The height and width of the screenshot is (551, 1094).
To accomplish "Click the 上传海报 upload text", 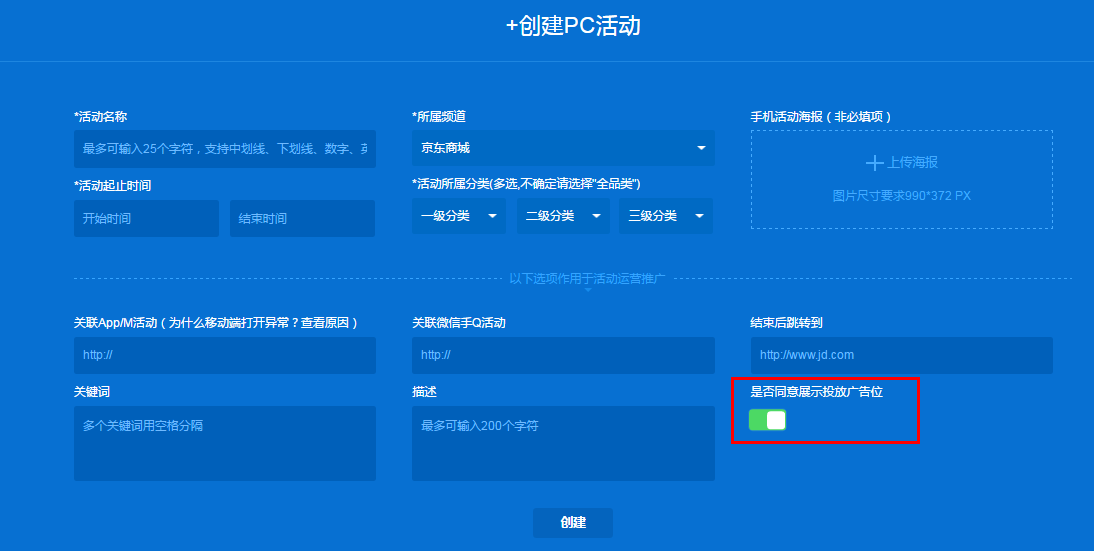I will [x=912, y=162].
